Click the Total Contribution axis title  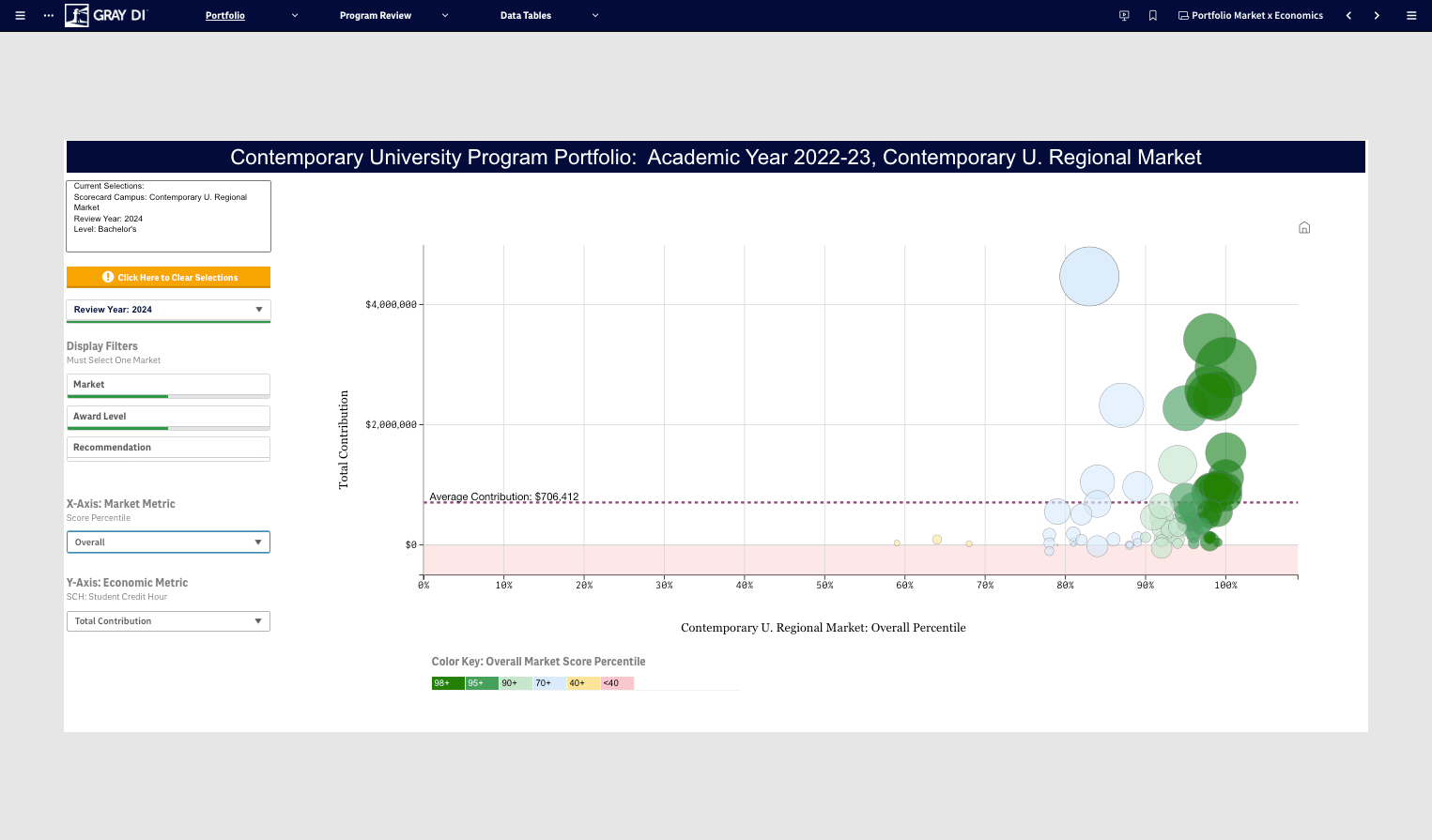(x=344, y=439)
